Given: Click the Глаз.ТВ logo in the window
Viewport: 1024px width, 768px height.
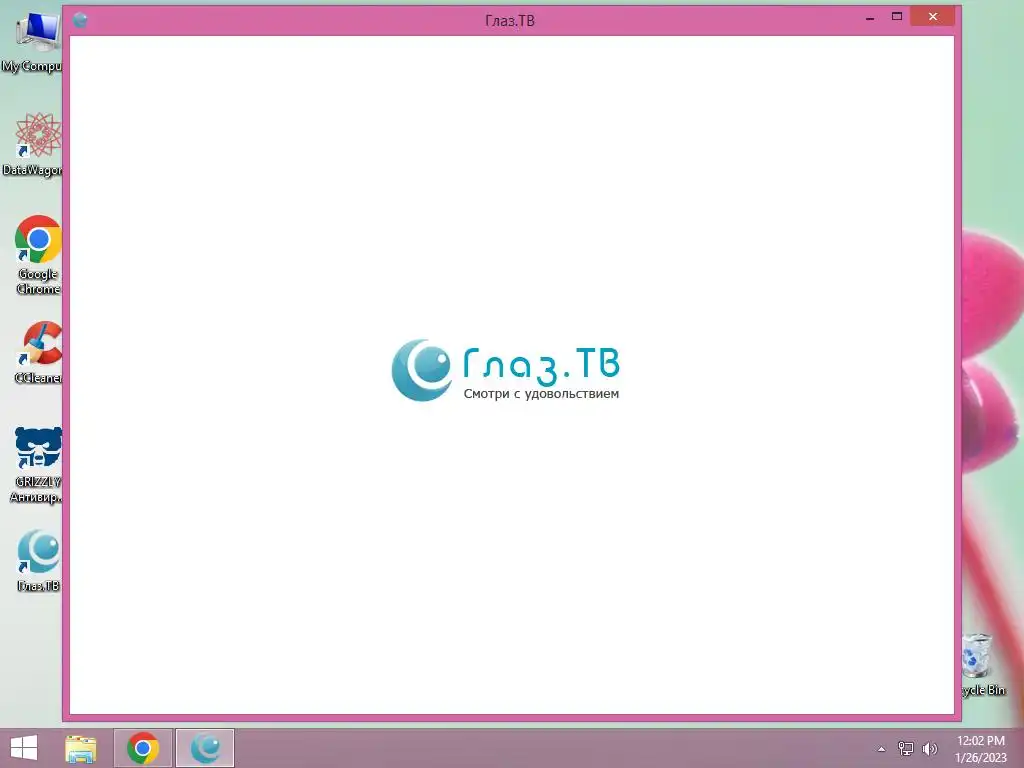Looking at the screenshot, I should pos(505,370).
